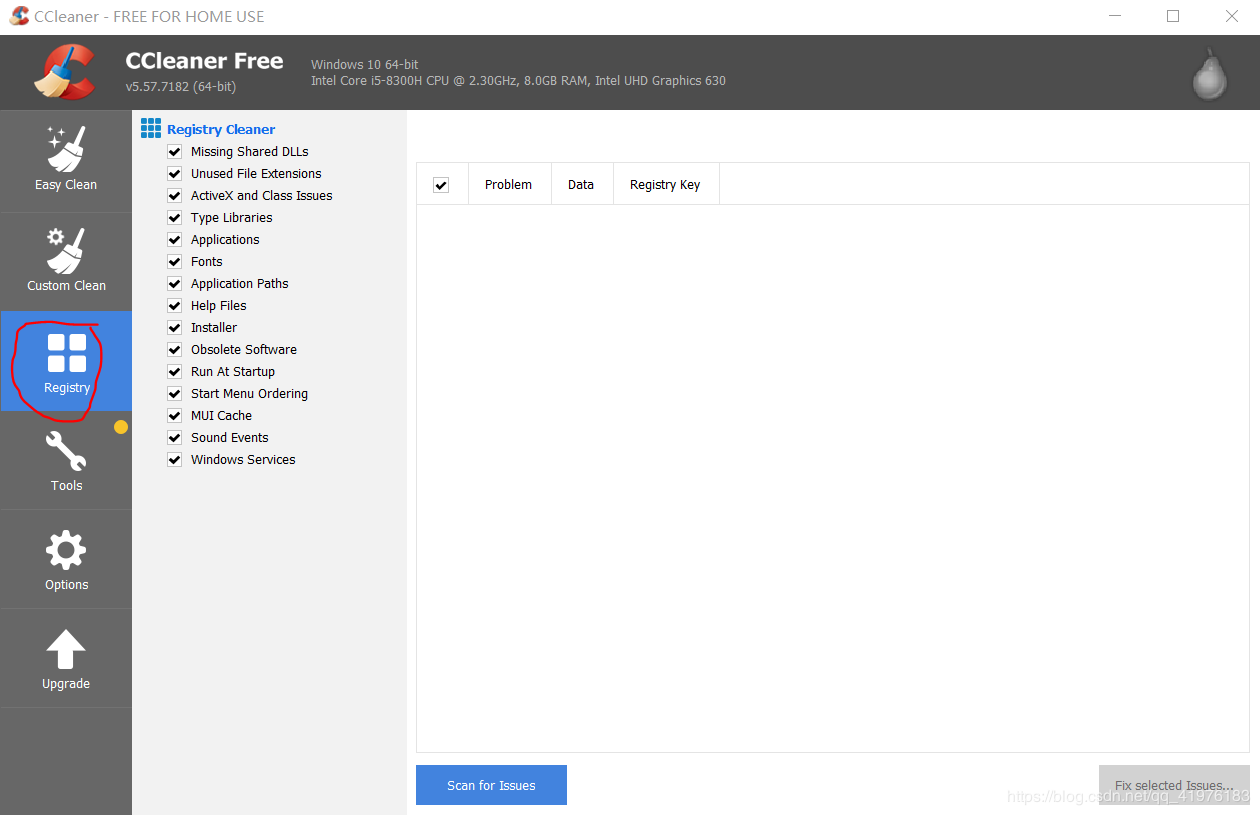
Task: Disable the Windows Services checkbox
Action: click(174, 460)
